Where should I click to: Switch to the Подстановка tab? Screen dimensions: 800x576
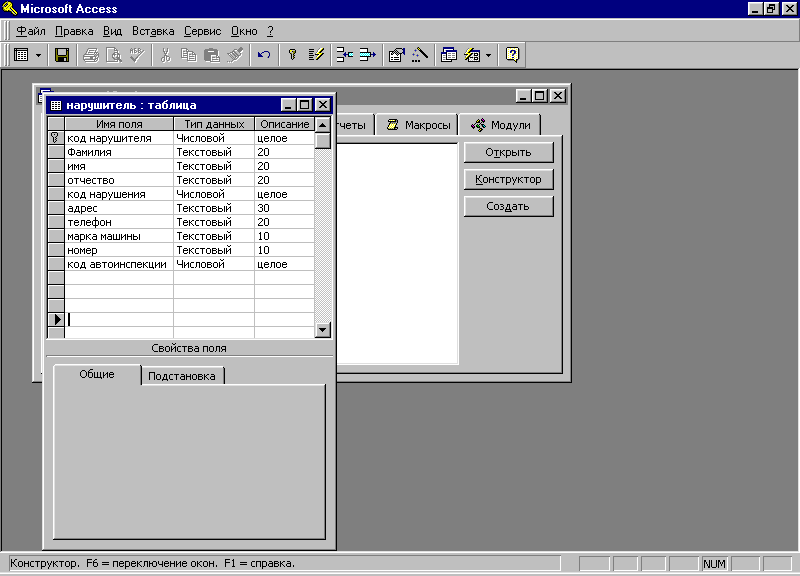point(182,376)
